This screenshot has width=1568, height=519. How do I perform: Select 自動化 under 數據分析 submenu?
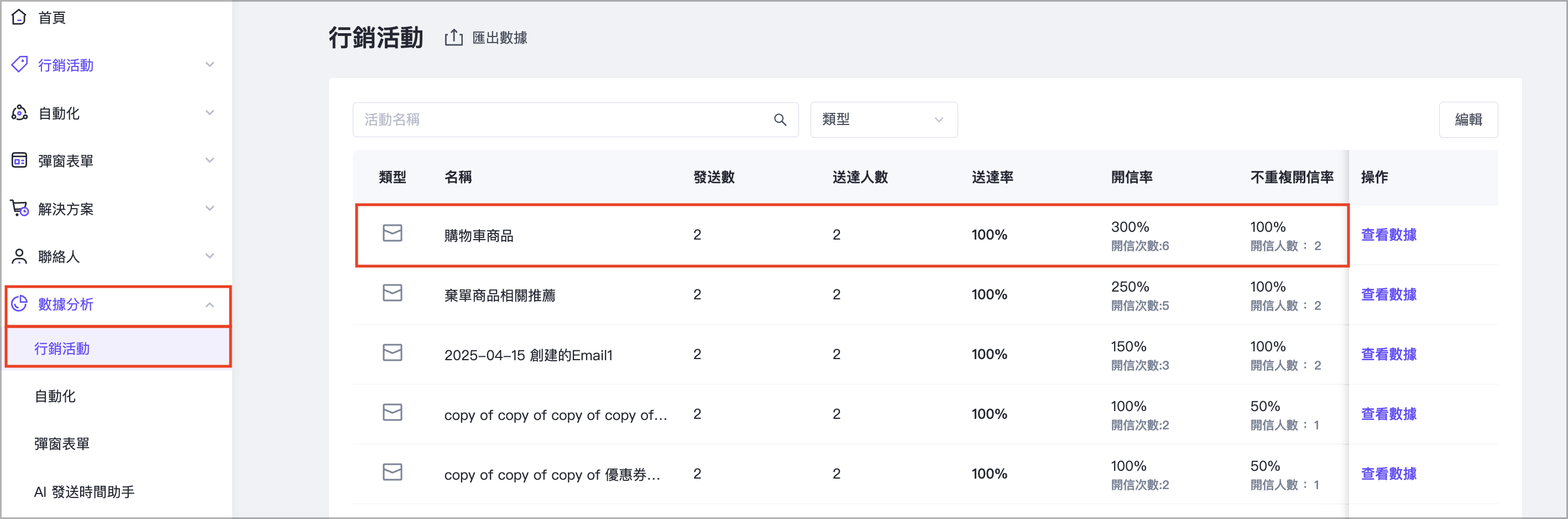[55, 397]
